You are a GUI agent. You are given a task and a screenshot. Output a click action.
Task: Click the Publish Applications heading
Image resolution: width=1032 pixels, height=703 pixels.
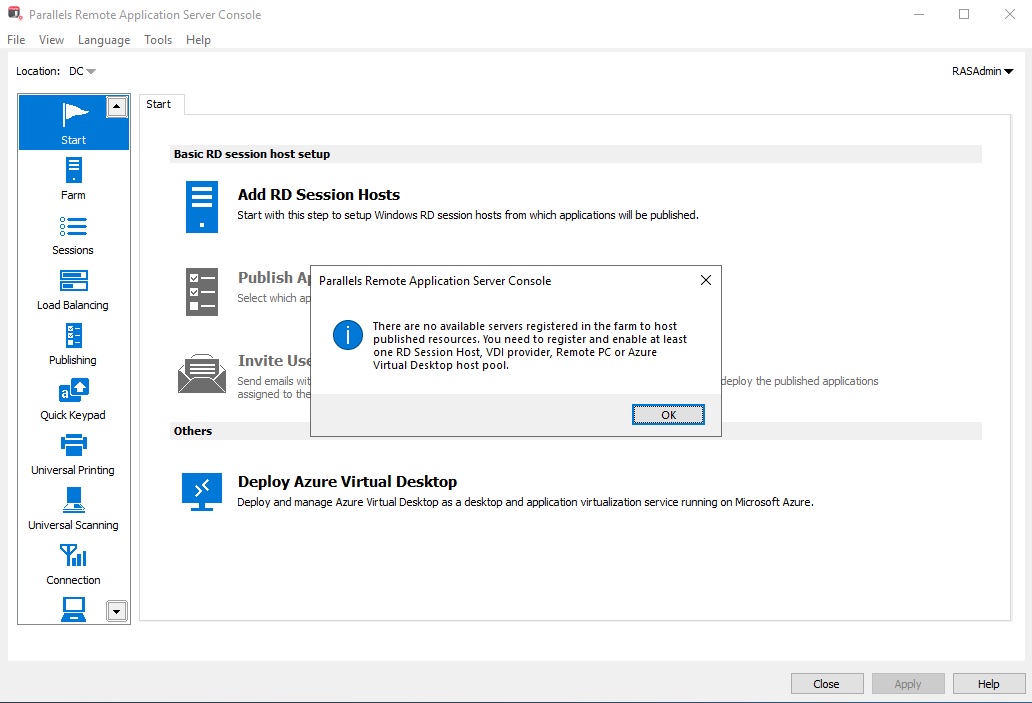[x=274, y=277]
